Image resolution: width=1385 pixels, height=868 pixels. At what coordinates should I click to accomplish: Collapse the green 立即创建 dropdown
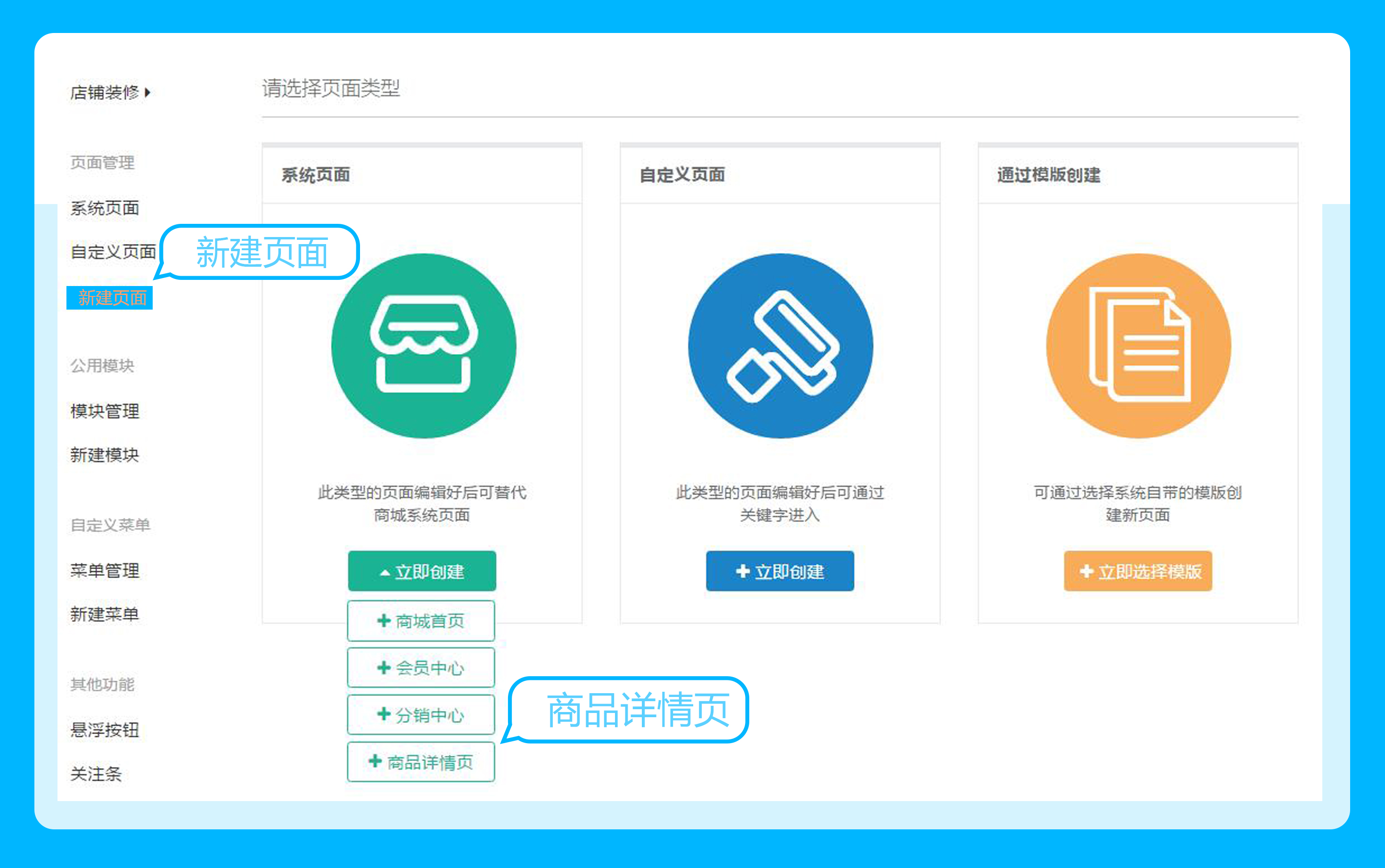422,571
